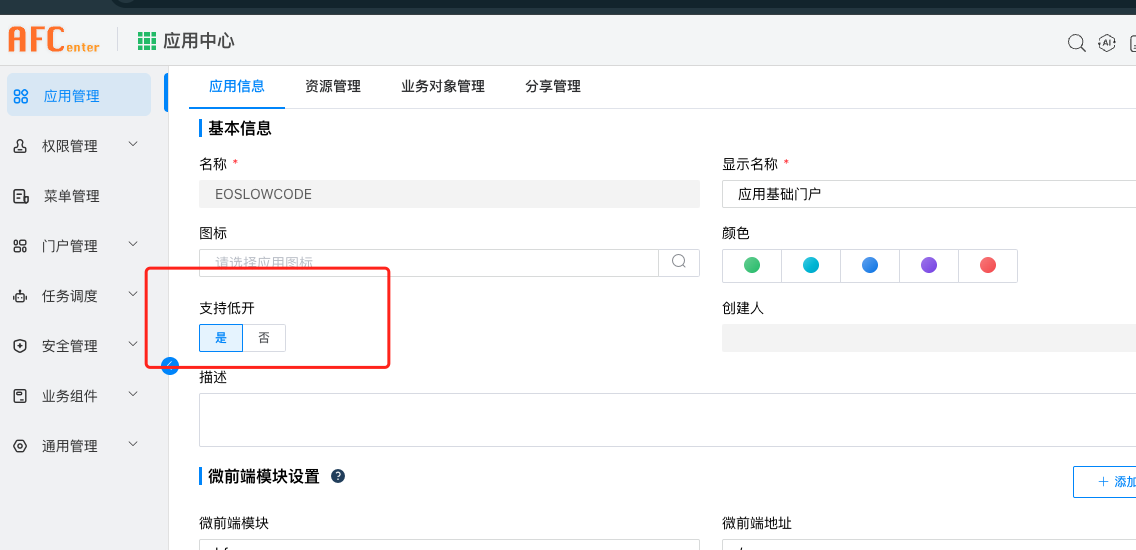Select 是 for 支持低开
1136x550 pixels.
(221, 338)
